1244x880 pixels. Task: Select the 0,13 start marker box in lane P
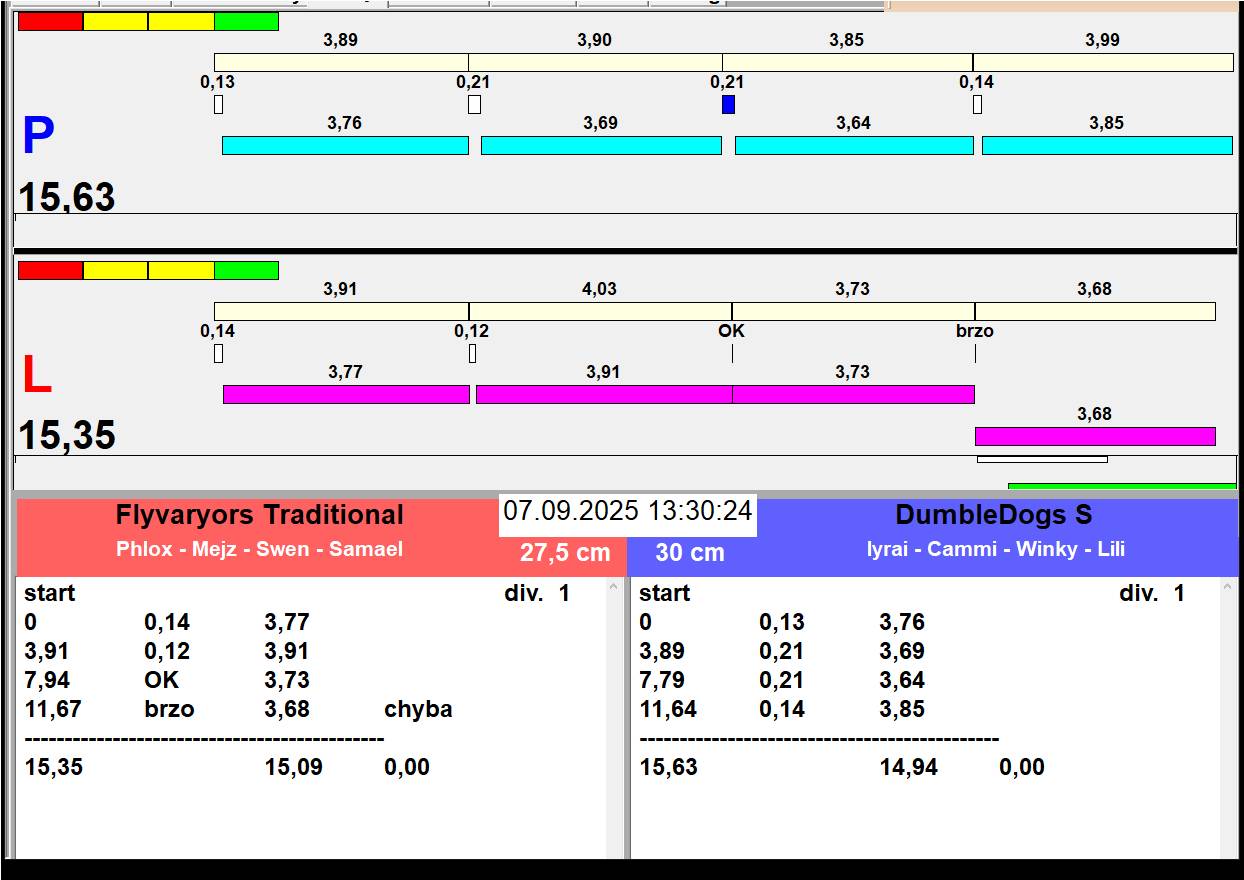pyautogui.click(x=218, y=104)
